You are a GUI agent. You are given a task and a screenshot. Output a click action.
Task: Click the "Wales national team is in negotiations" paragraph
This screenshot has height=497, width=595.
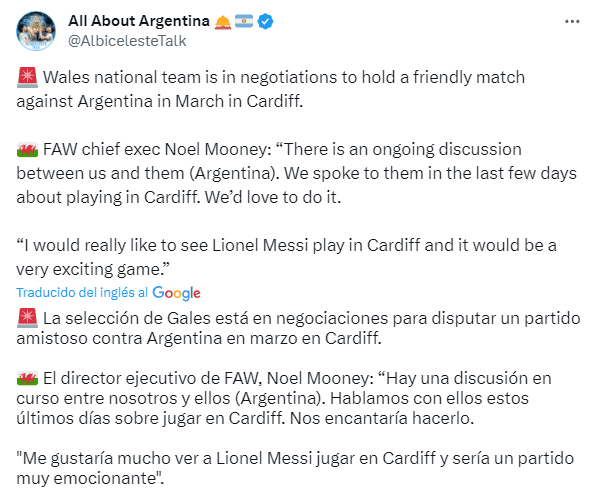(x=271, y=89)
